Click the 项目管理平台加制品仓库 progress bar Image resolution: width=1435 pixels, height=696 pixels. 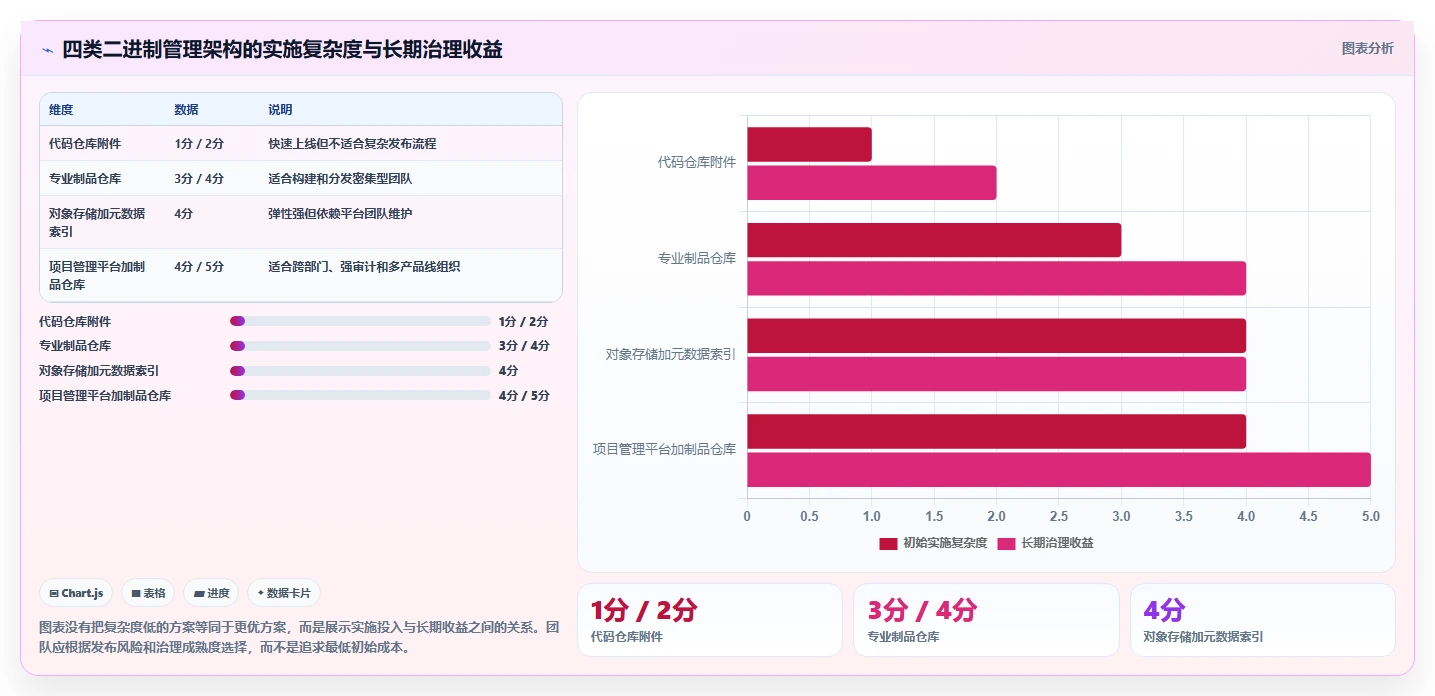tap(360, 395)
